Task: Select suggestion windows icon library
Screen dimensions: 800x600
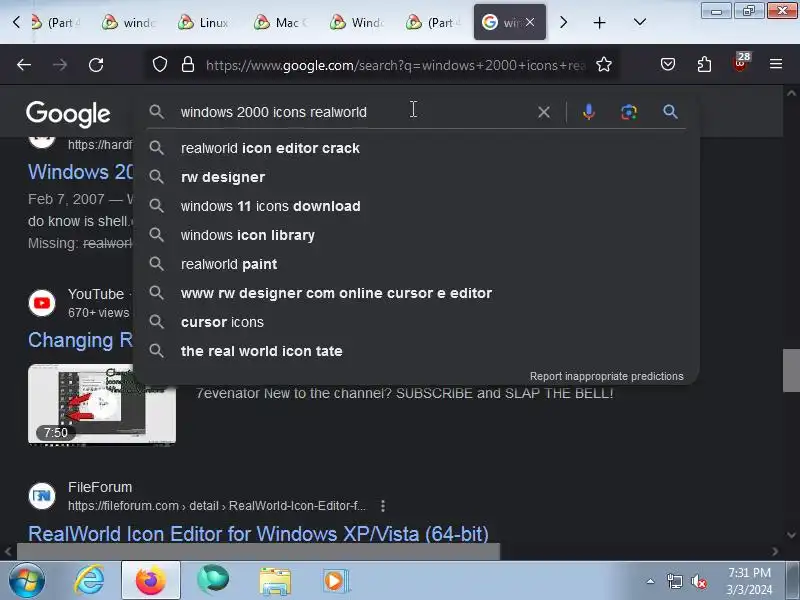Action: click(x=416, y=235)
